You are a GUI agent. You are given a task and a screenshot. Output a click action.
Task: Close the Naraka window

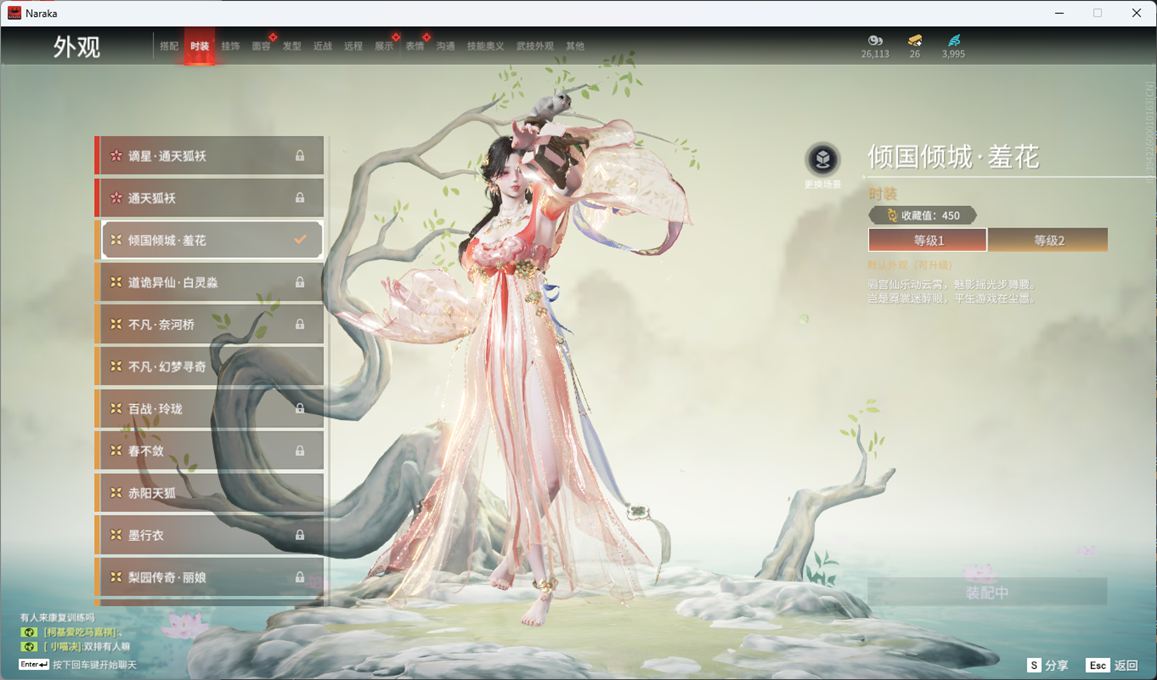1136,13
